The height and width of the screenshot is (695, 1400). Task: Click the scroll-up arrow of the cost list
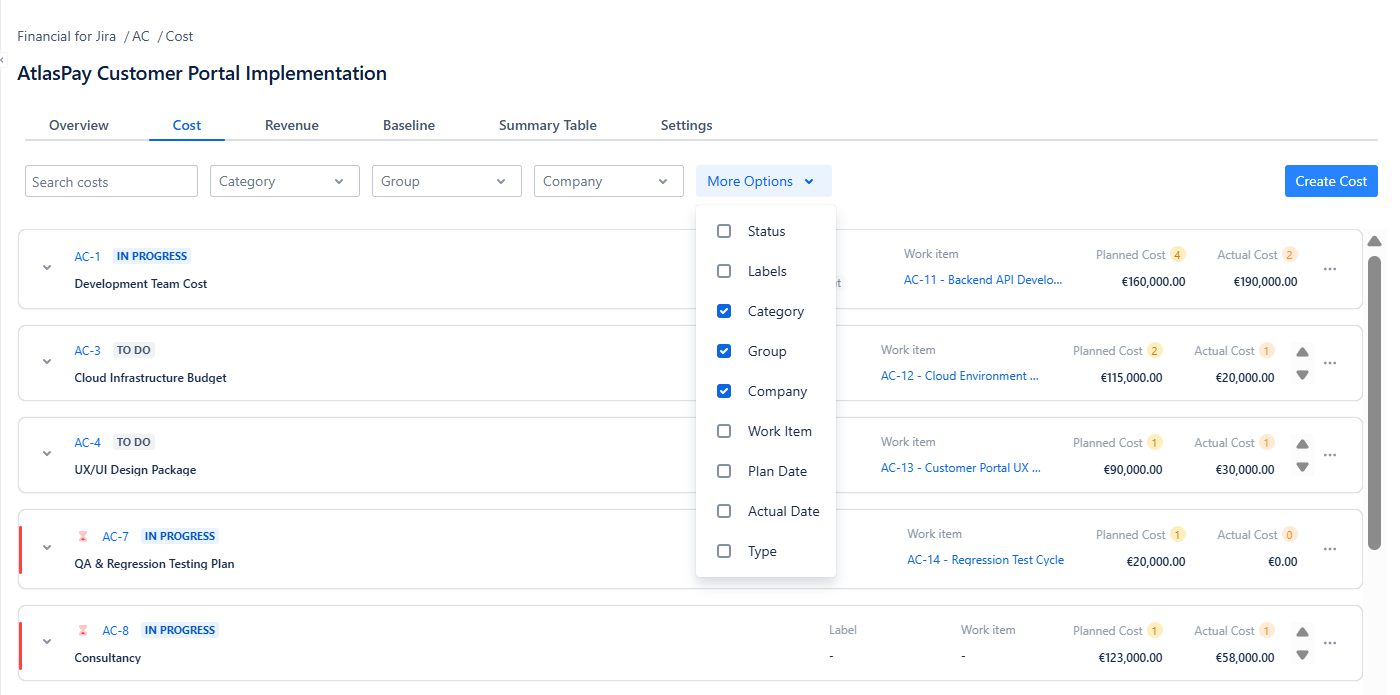(1375, 241)
